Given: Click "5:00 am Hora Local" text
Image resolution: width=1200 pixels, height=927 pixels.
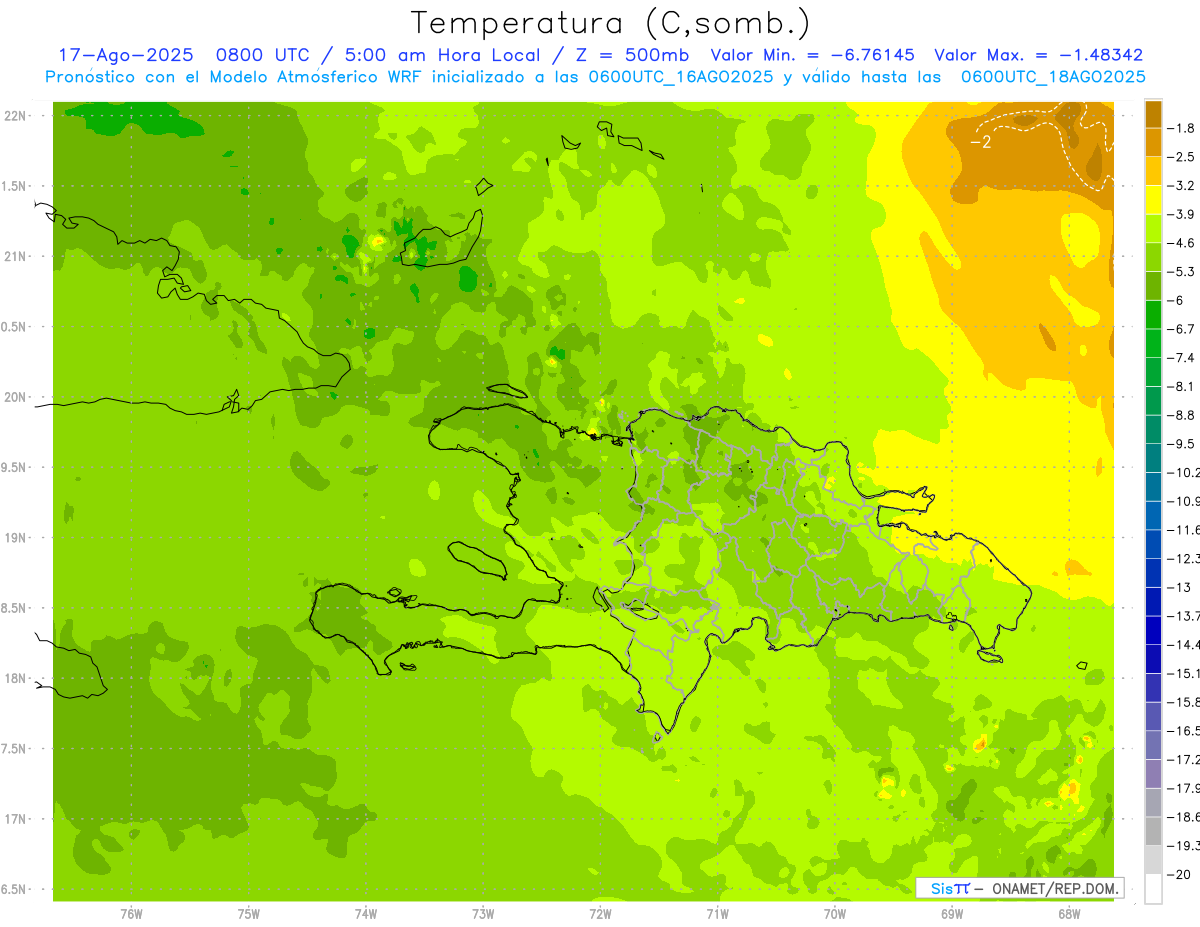Looking at the screenshot, I should (x=442, y=56).
